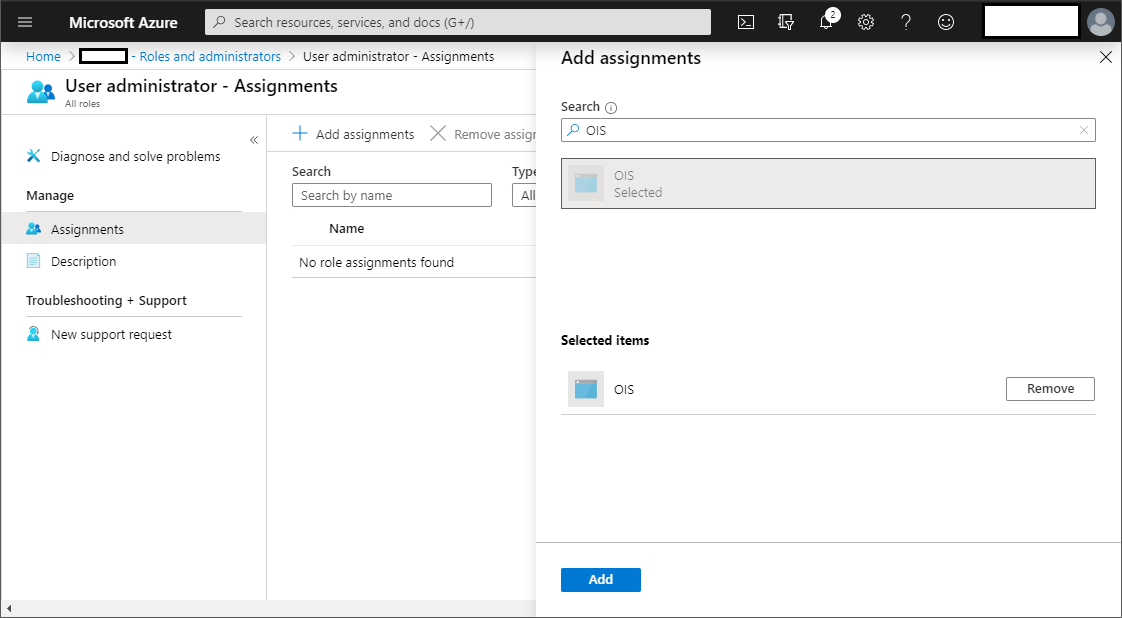
Task: Open Diagnose and solve problems
Action: tap(135, 156)
